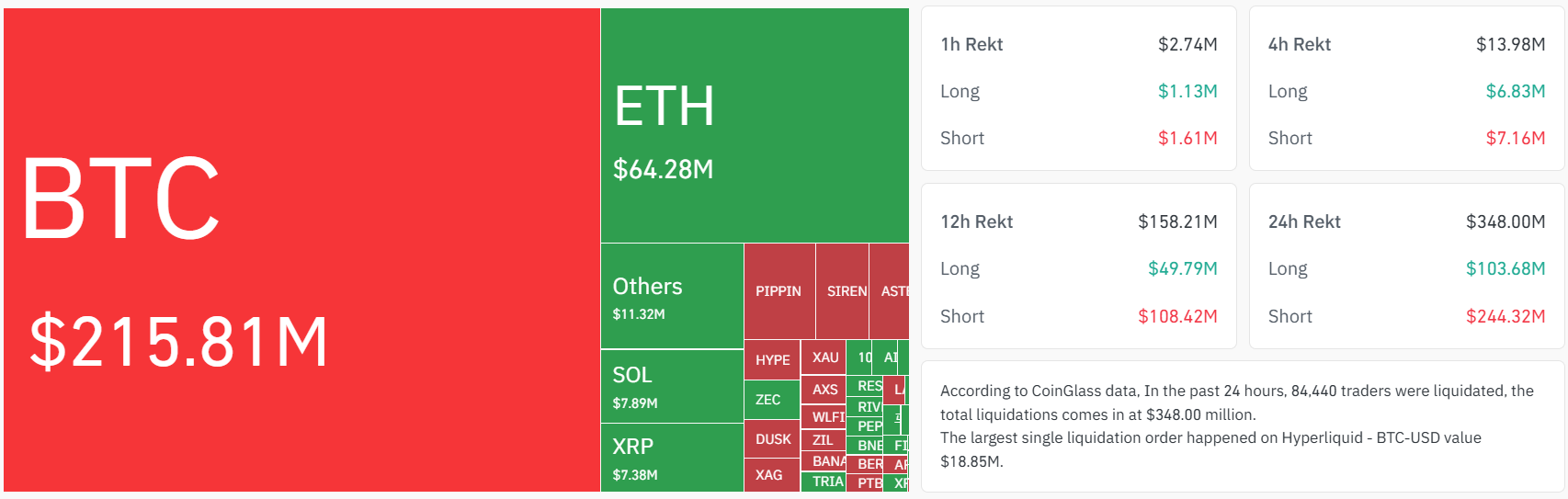Viewport: 1568px width, 499px height.
Task: Select the SIREN heatmap tile
Action: [842, 291]
